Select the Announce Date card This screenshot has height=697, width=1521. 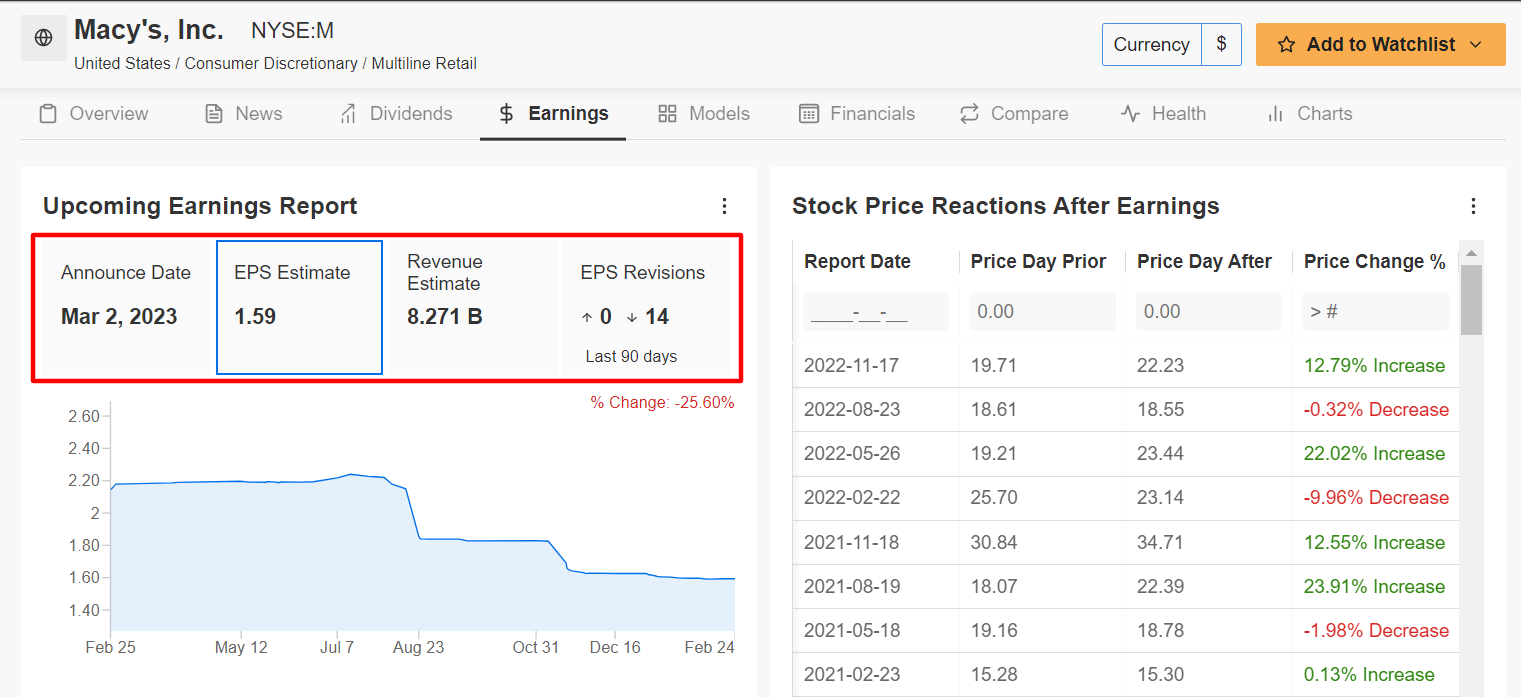pyautogui.click(x=128, y=308)
